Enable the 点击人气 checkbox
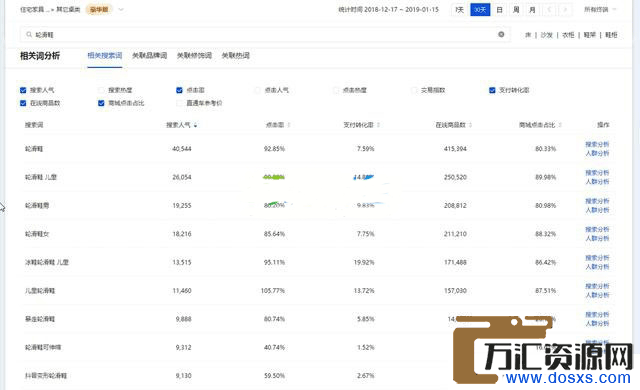The width and height of the screenshot is (640, 390). [x=257, y=90]
